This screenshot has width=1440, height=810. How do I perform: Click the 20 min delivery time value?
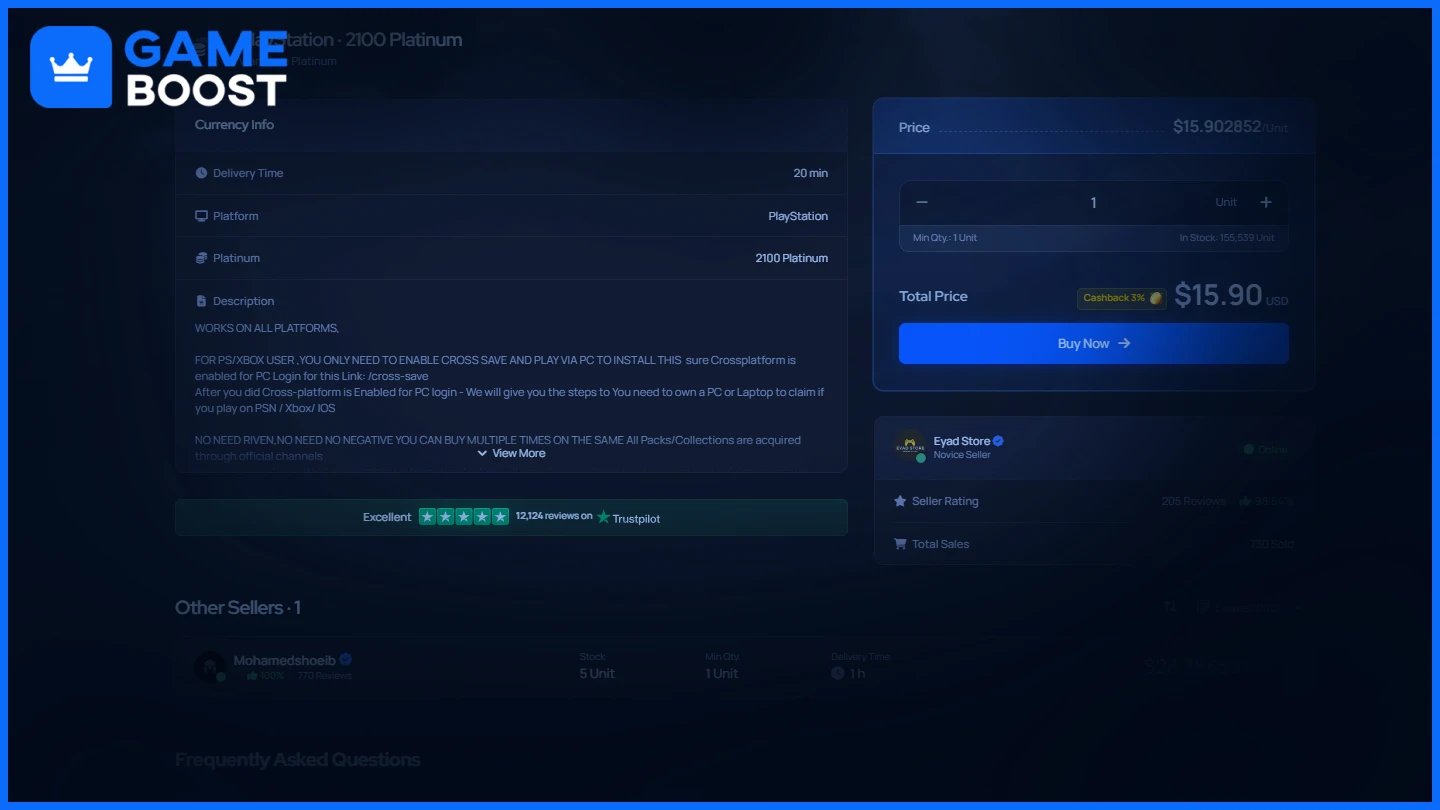tap(810, 173)
